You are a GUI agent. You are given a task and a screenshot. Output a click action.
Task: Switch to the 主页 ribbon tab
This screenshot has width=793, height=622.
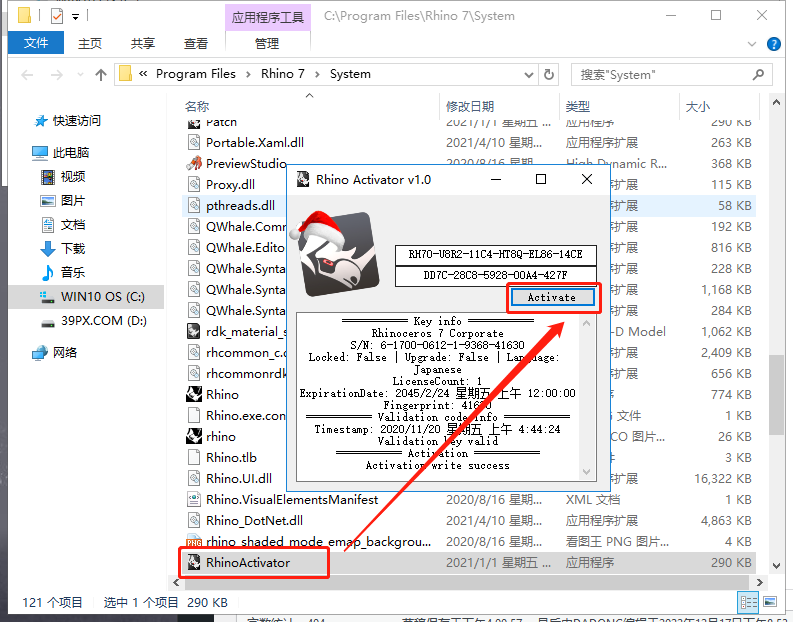90,43
